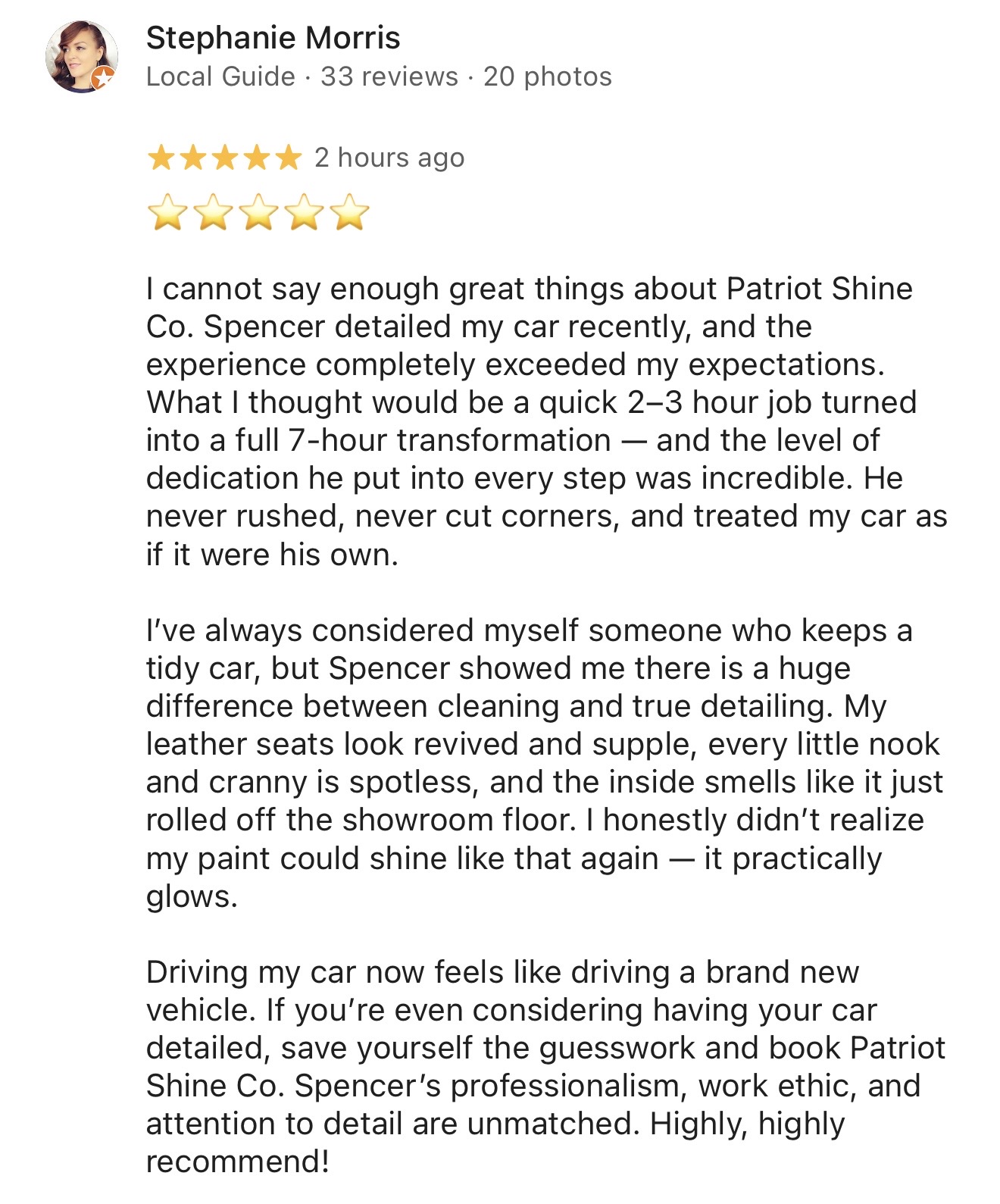The width and height of the screenshot is (1000, 1204).
Task: Click the middle glossy star emoji in review
Action: [259, 212]
